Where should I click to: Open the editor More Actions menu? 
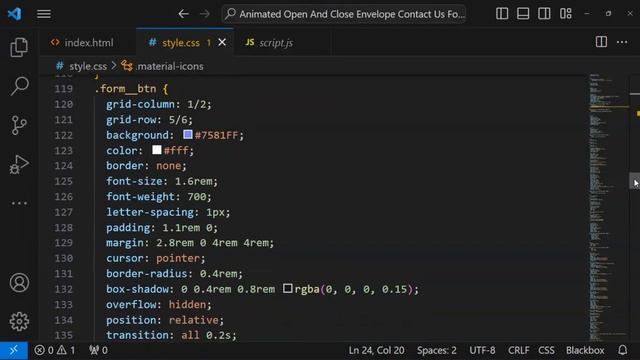pyautogui.click(x=622, y=42)
